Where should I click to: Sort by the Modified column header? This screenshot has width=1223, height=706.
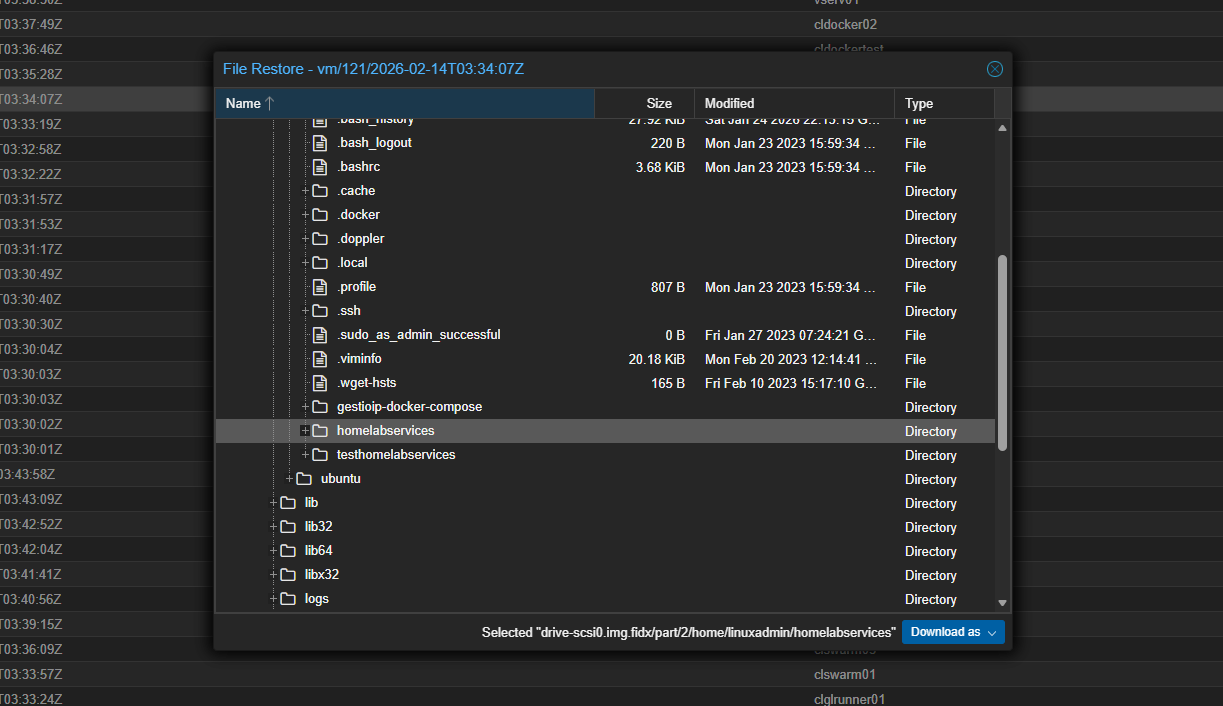point(794,103)
